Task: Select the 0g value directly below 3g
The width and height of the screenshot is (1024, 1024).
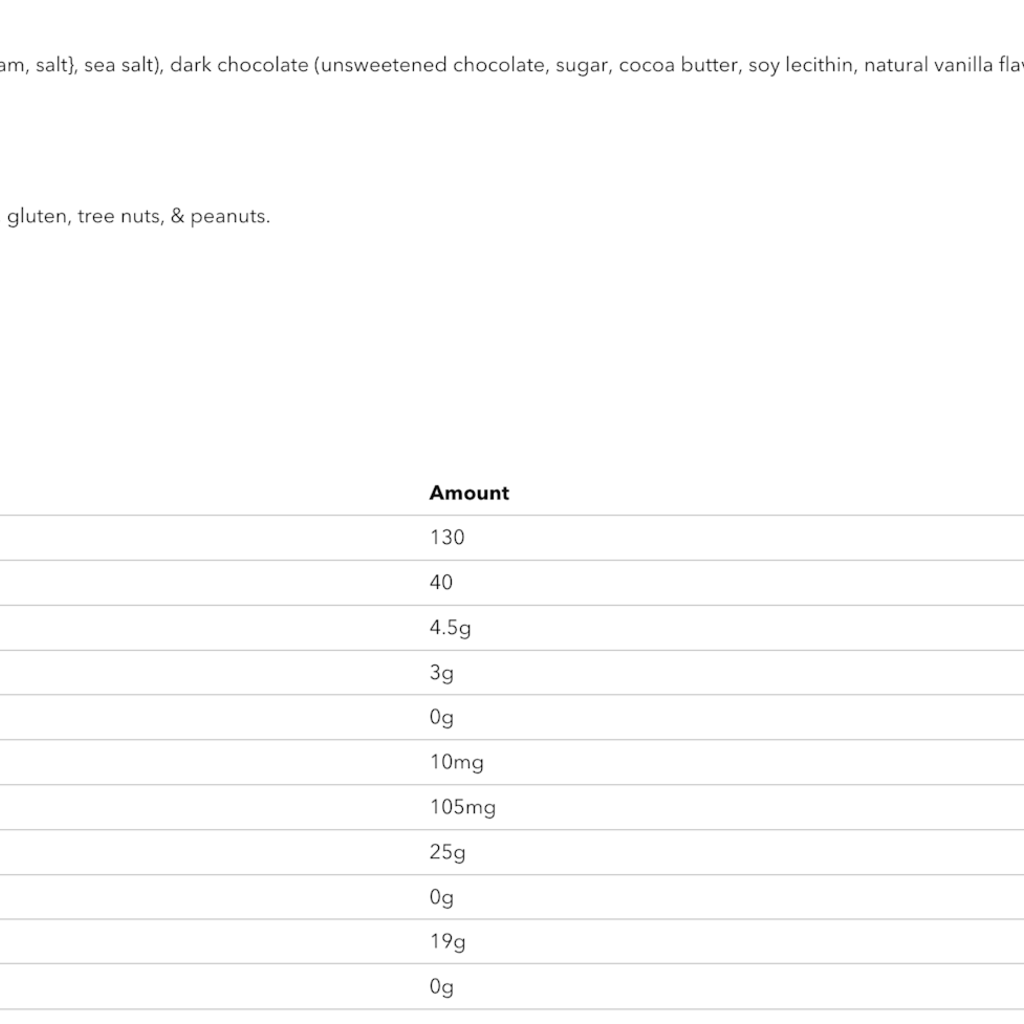Action: click(x=441, y=718)
